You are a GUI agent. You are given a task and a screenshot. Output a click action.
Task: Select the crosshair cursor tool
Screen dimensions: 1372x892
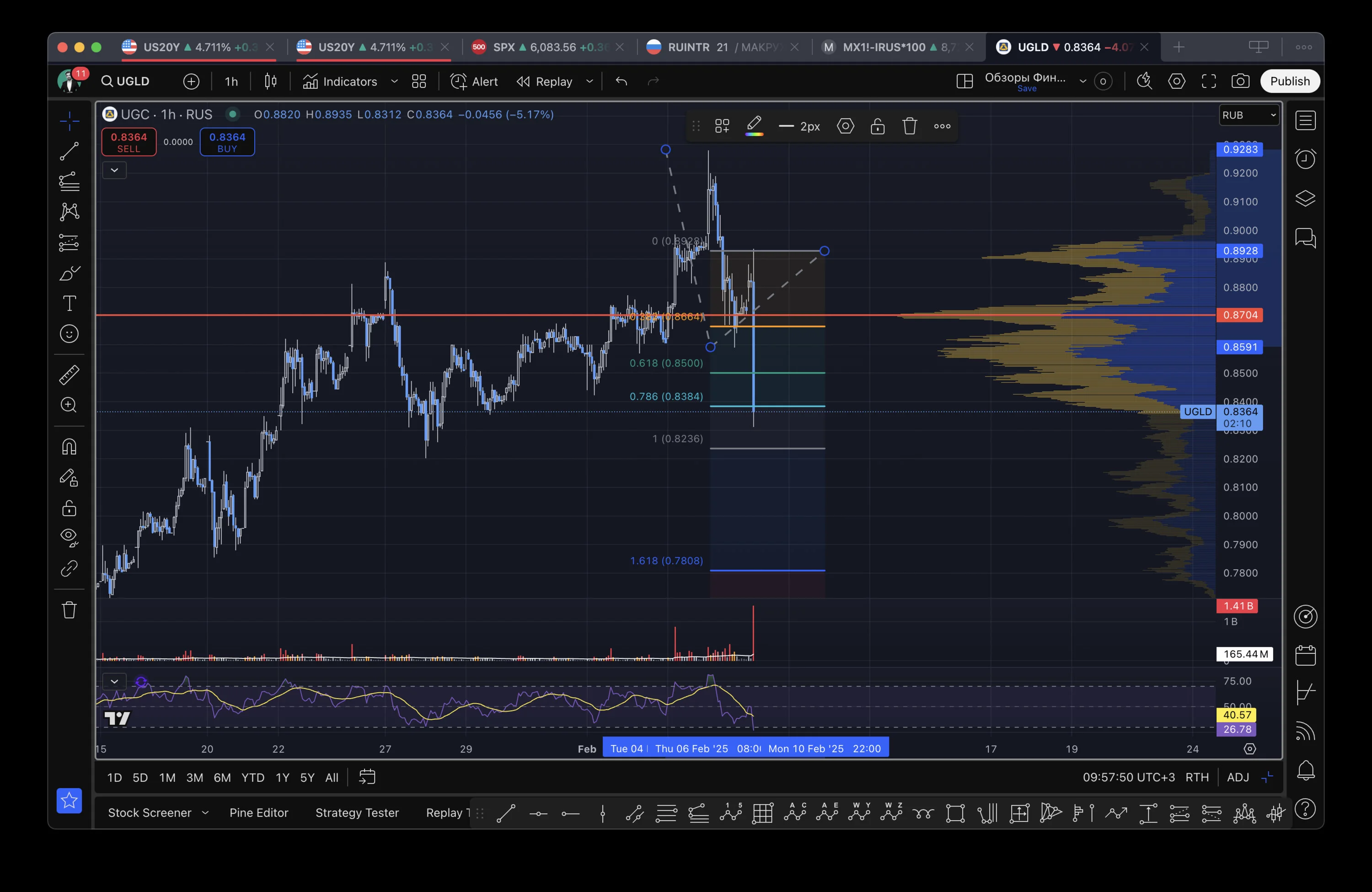pos(69,121)
